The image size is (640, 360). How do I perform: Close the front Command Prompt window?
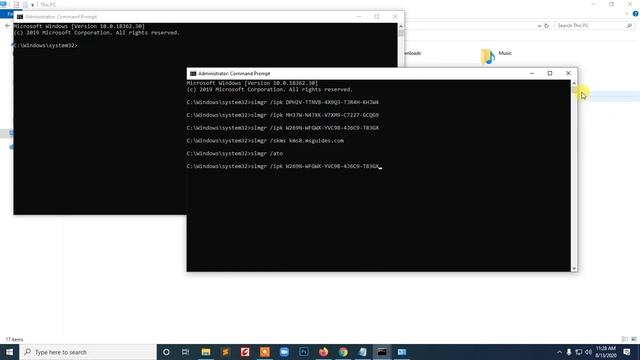tap(568, 73)
